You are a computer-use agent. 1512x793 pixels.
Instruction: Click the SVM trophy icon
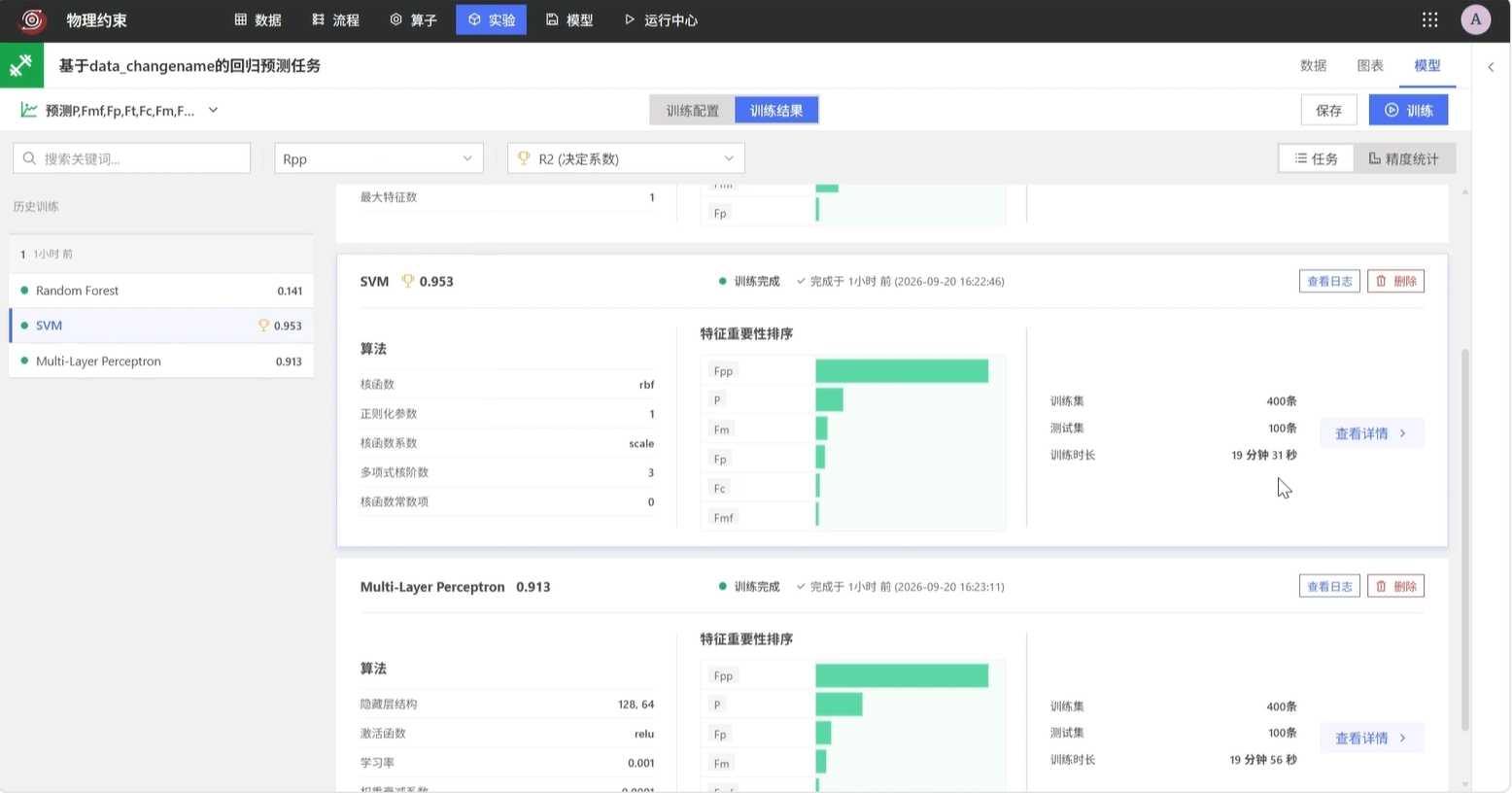point(408,281)
